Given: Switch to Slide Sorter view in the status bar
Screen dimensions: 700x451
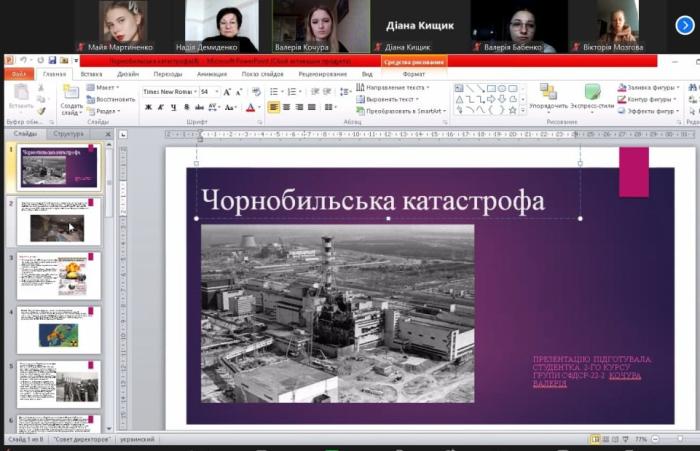Looking at the screenshot, I should 606,439.
